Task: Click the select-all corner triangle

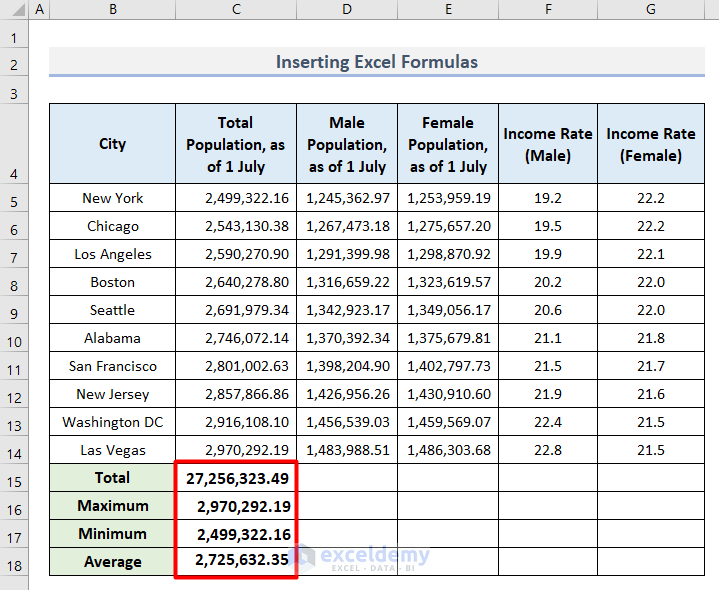Action: 14,10
